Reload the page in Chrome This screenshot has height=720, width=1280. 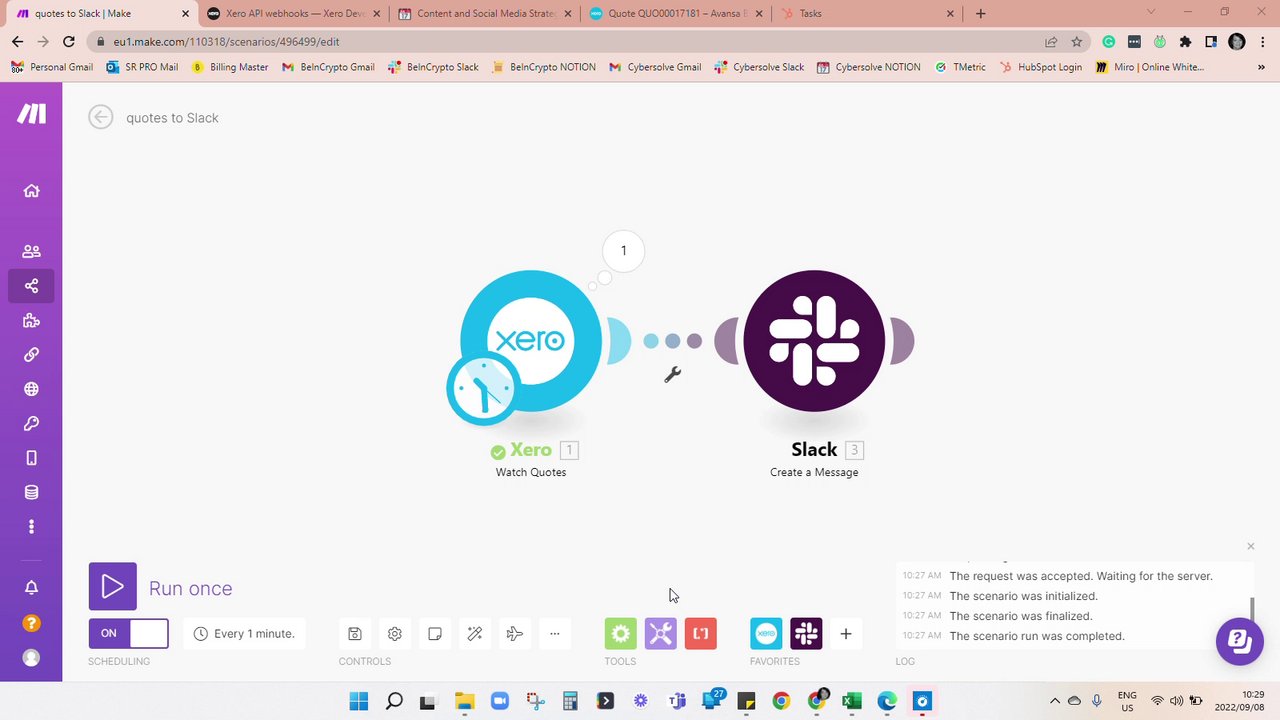click(x=68, y=42)
